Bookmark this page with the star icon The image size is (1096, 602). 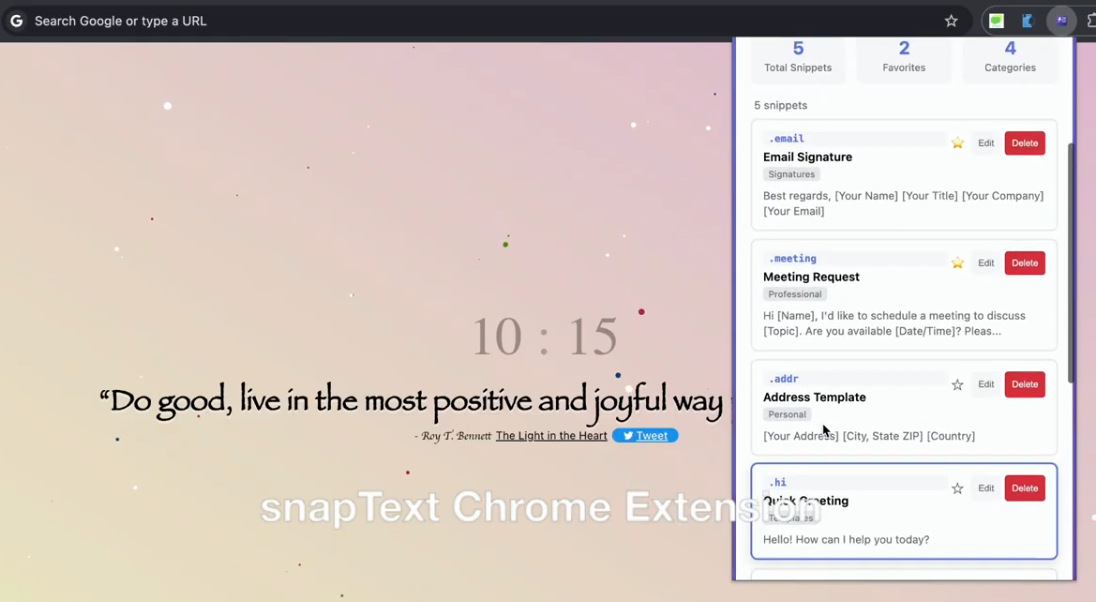point(951,21)
